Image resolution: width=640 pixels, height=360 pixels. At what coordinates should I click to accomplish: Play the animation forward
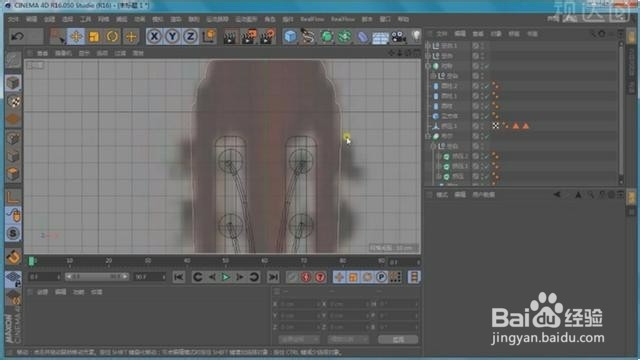coord(225,277)
